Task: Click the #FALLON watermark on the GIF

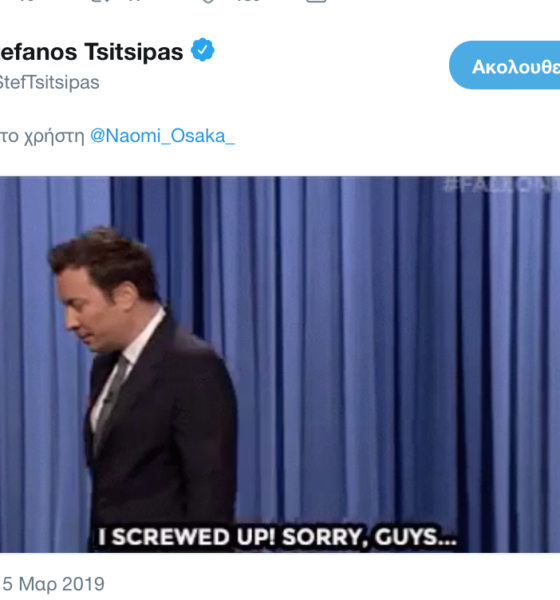Action: pyautogui.click(x=501, y=185)
